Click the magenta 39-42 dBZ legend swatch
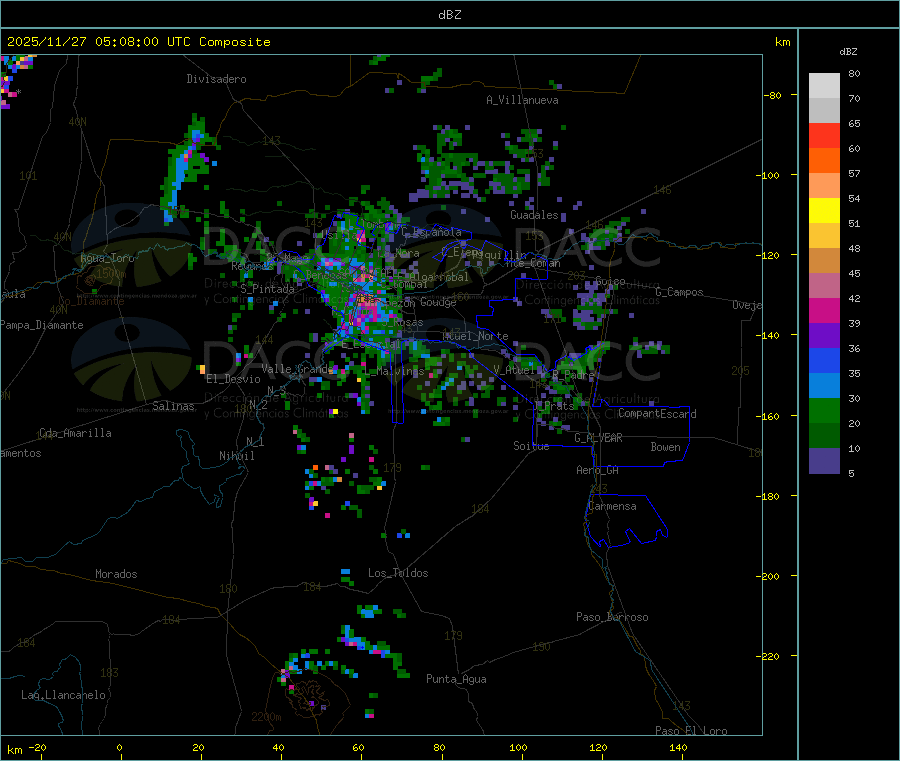Screen dimensions: 900x761 (x=824, y=310)
